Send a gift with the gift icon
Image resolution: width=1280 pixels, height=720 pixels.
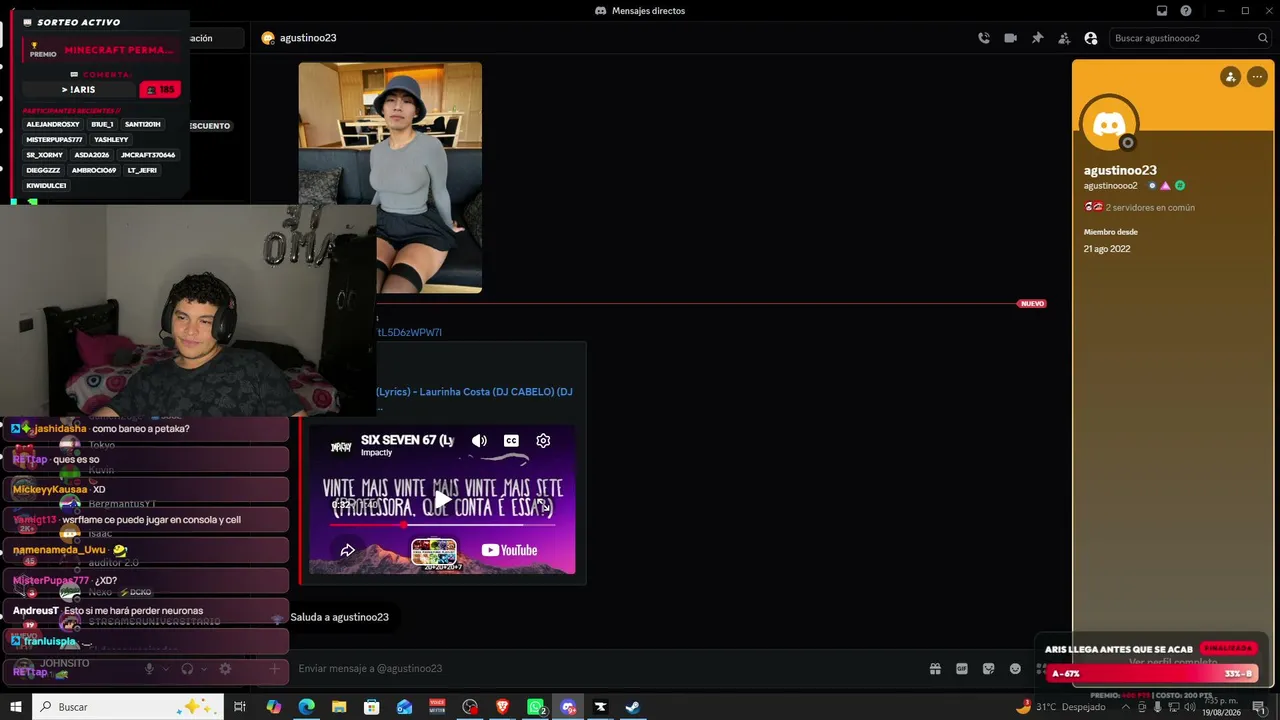[935, 669]
